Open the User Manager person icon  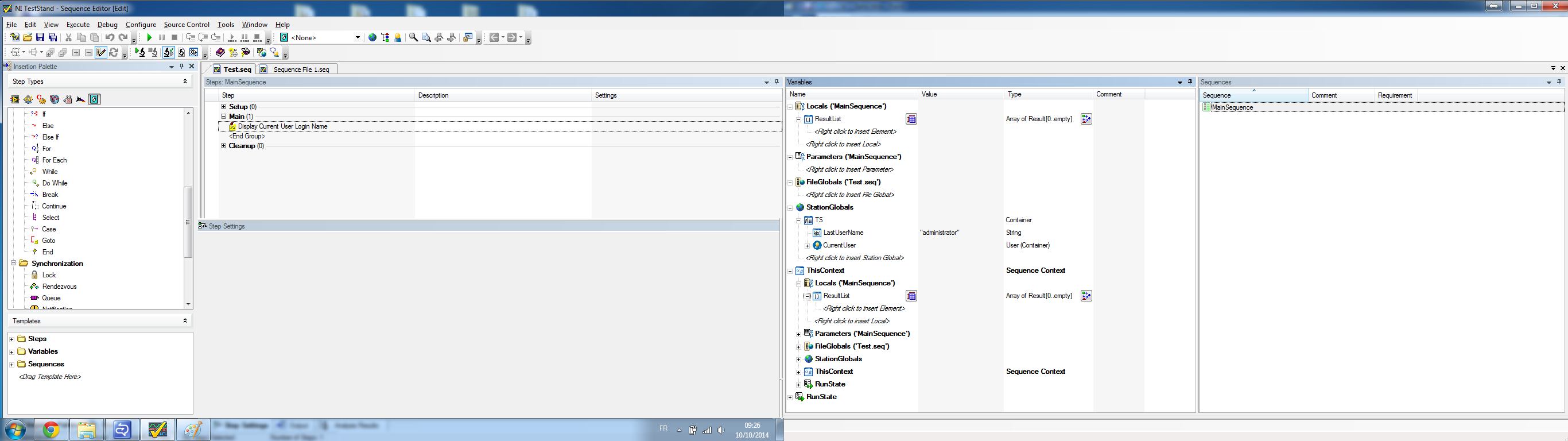coord(398,38)
